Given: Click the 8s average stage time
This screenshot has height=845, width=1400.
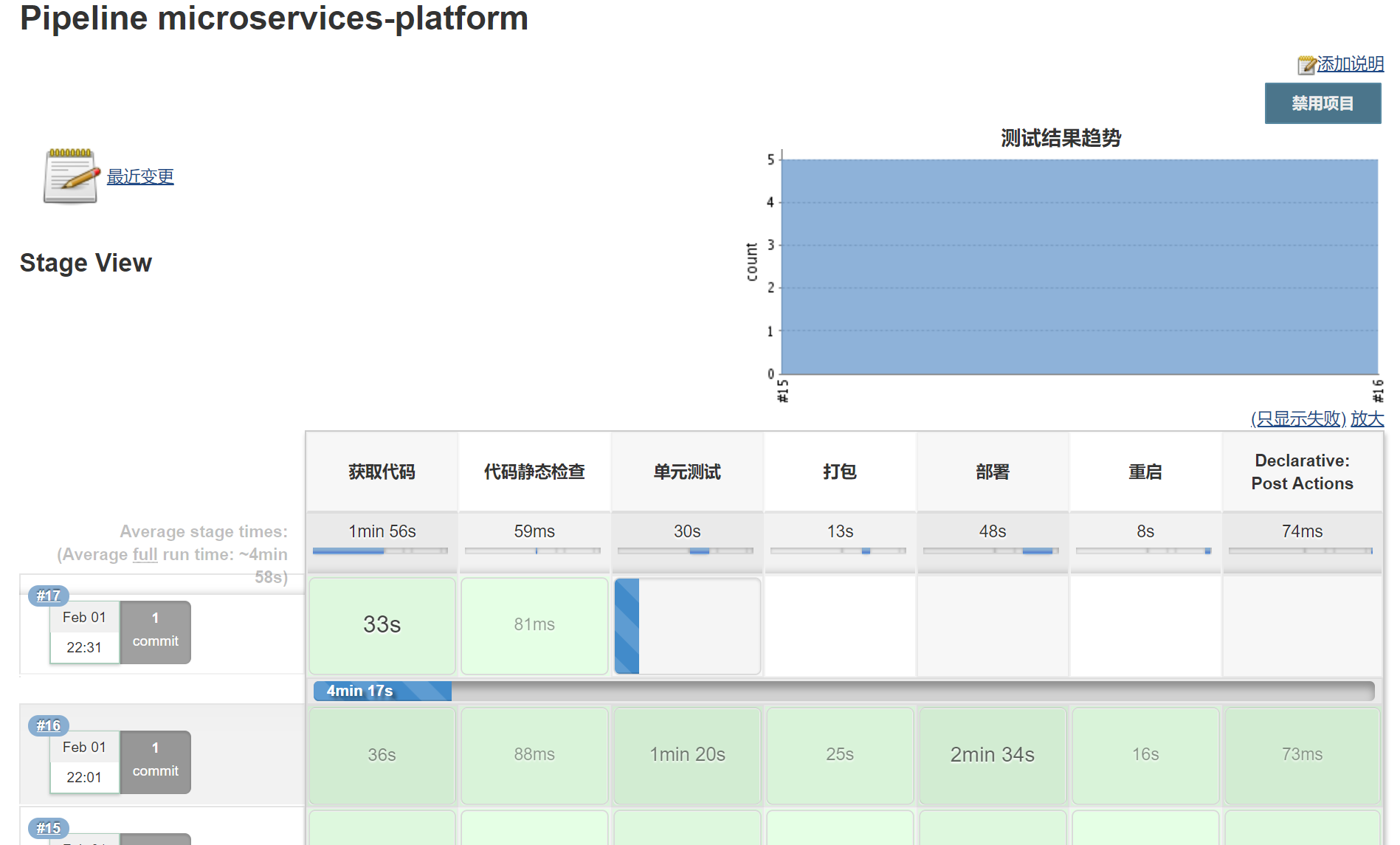Looking at the screenshot, I should [x=1145, y=531].
